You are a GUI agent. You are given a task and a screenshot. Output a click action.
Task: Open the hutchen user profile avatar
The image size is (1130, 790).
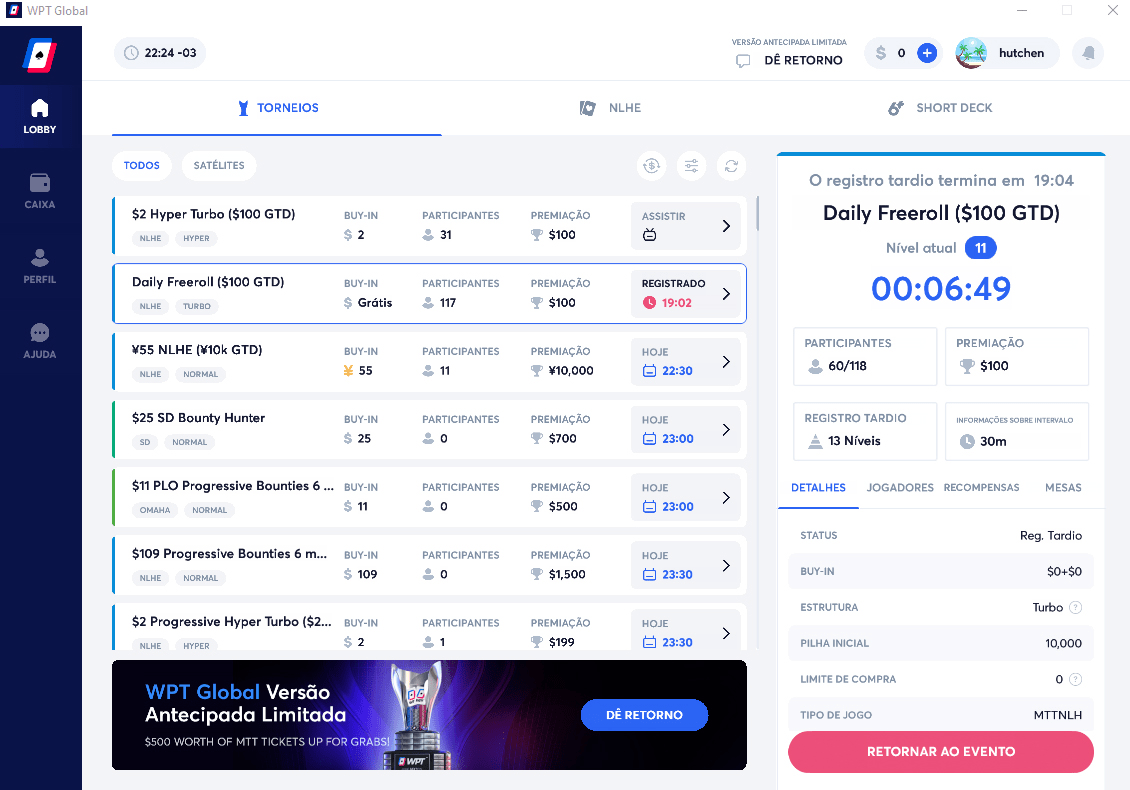[x=971, y=53]
